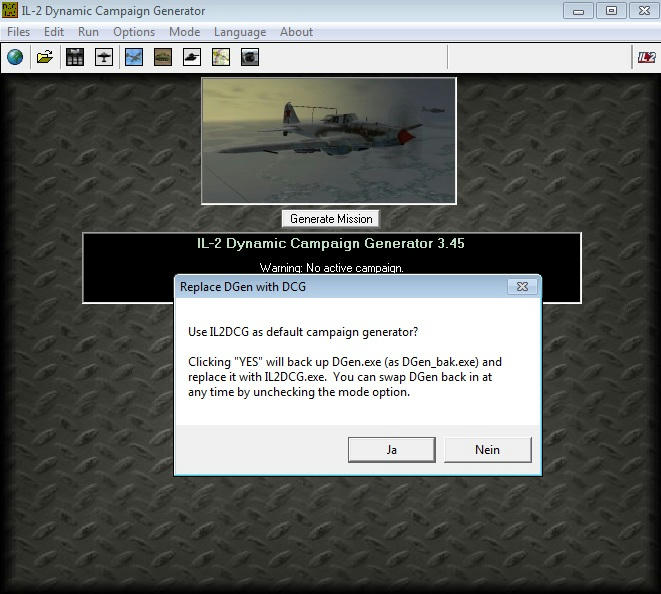Viewport: 661px width, 594px height.
Task: Click the green tank toolbar icon
Action: pos(163,57)
